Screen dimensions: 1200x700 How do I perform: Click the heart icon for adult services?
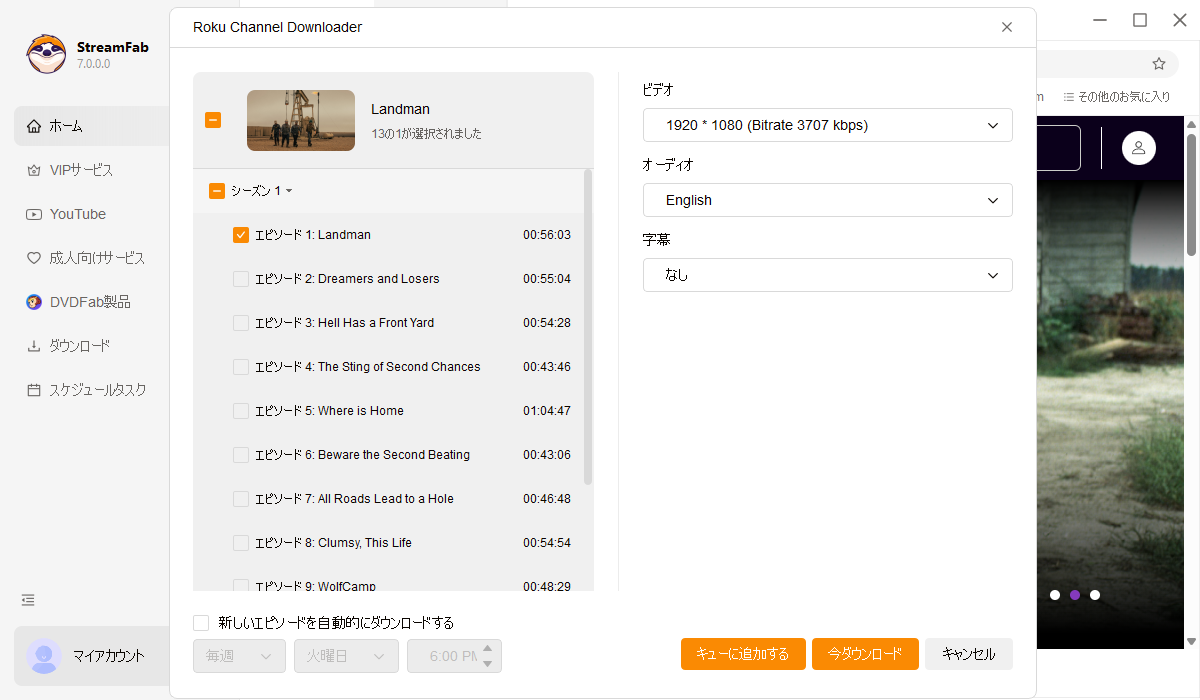coord(34,258)
